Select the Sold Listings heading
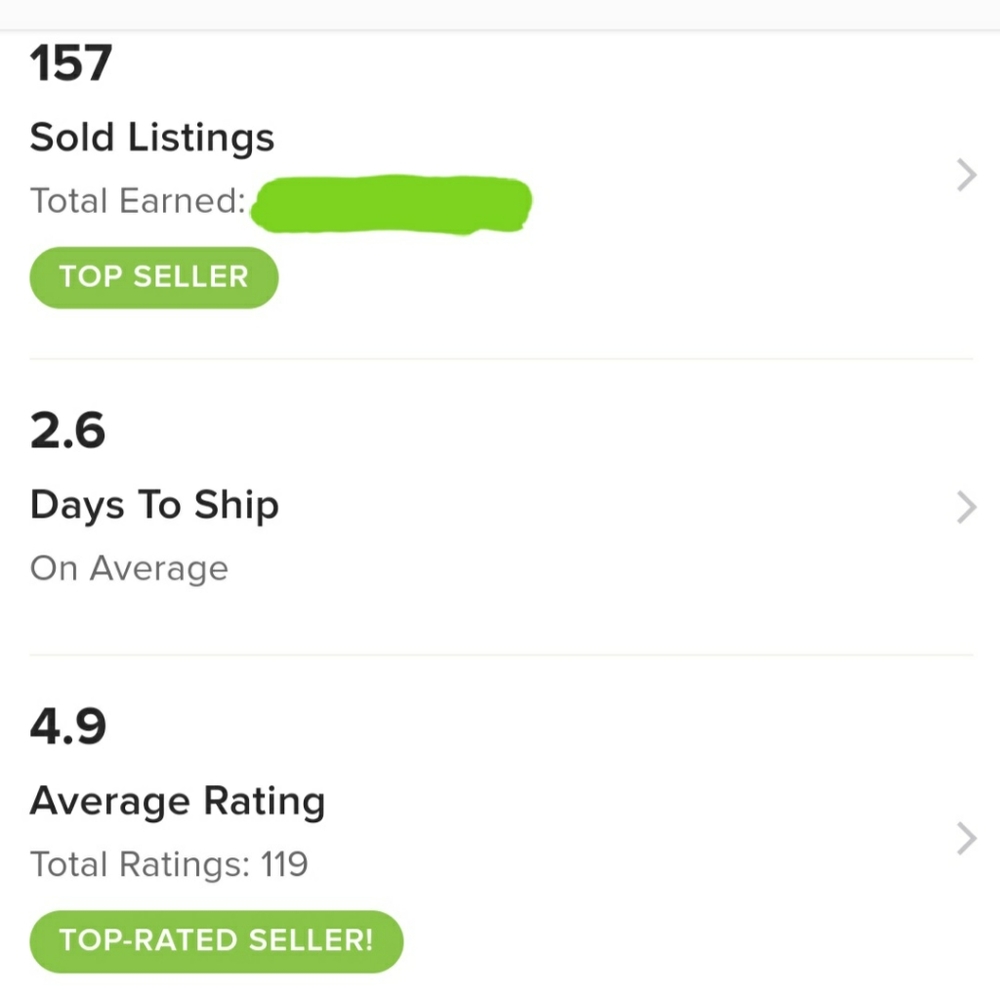Viewport: 1000px width, 998px height. tap(152, 137)
